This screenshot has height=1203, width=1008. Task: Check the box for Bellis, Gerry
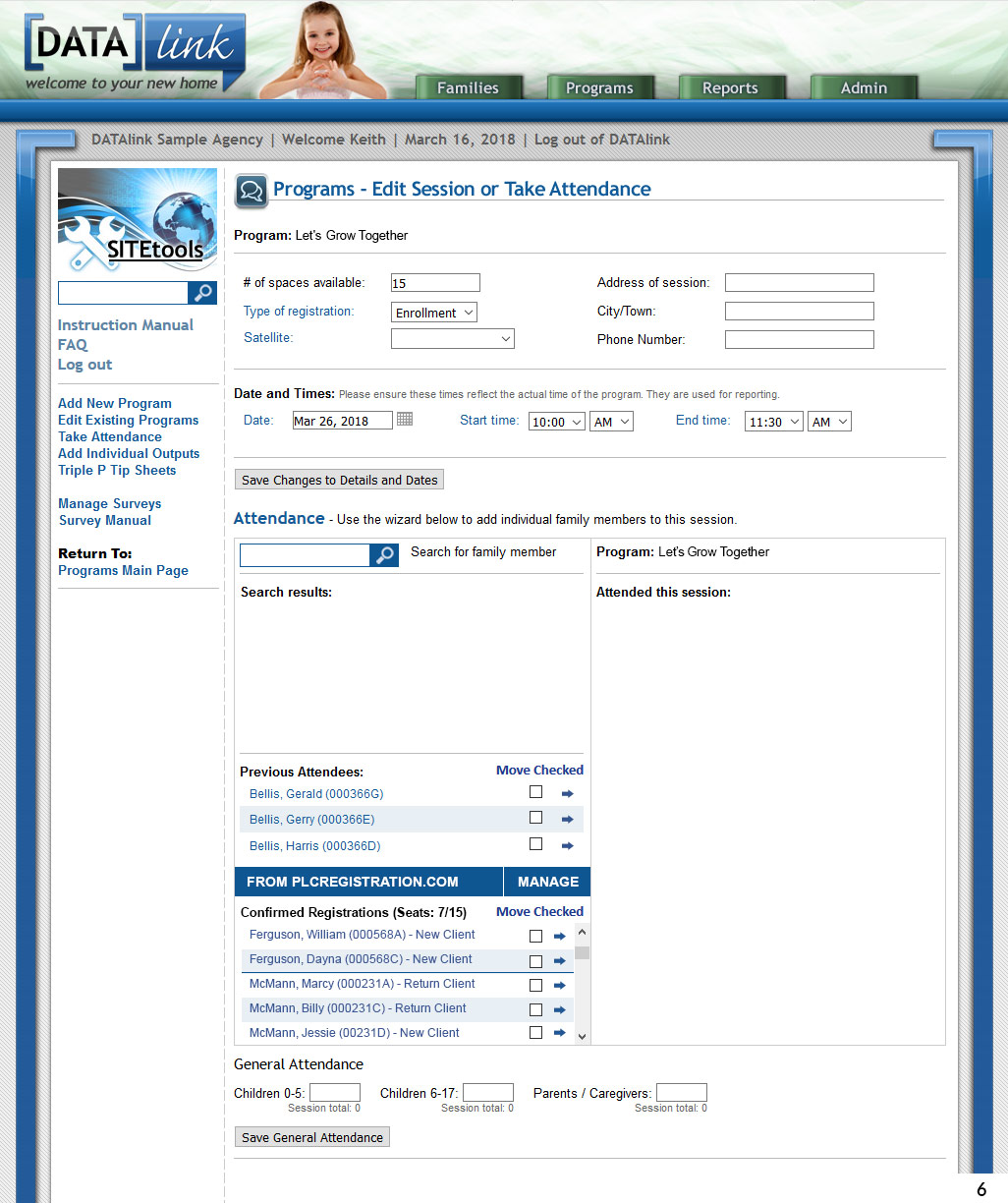point(535,818)
